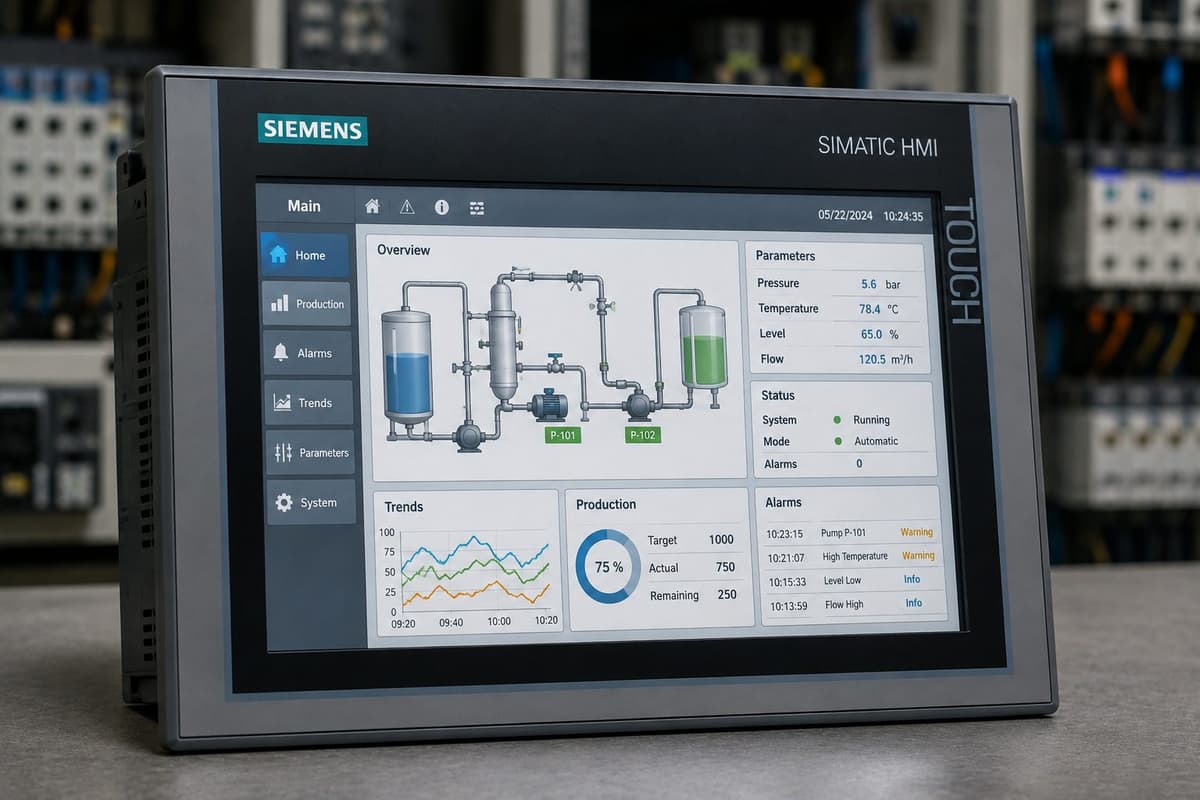The width and height of the screenshot is (1200, 800).
Task: Tap the tall separator column vessel
Action: click(503, 340)
